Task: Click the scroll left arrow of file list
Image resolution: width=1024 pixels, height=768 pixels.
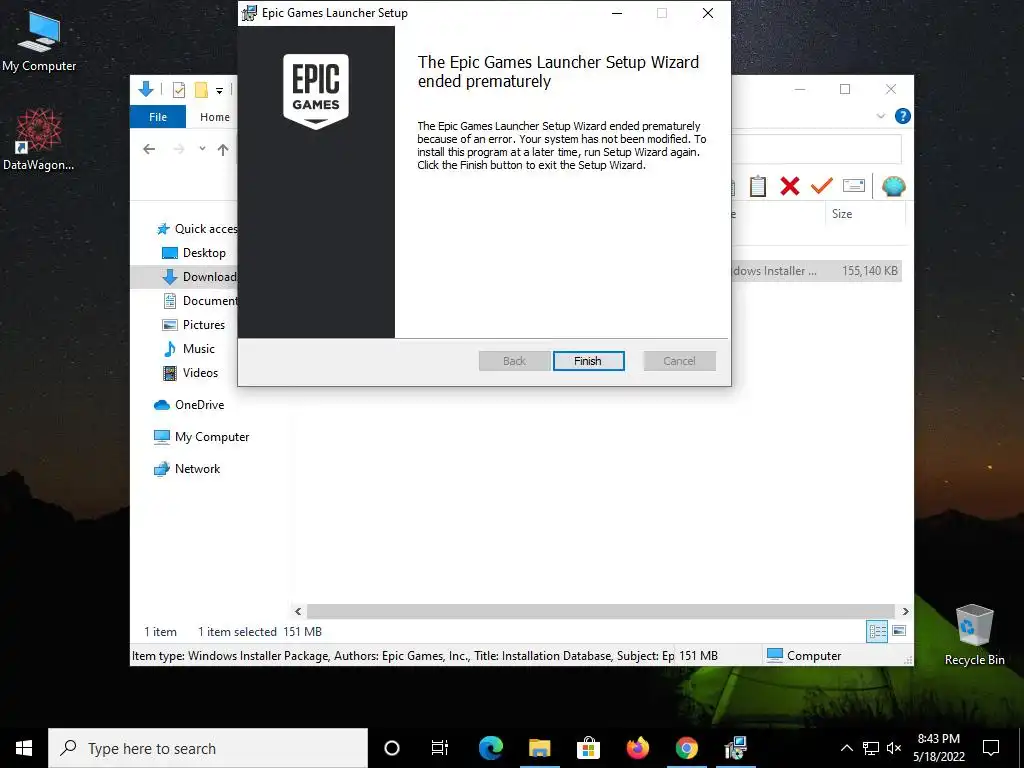Action: click(x=298, y=611)
